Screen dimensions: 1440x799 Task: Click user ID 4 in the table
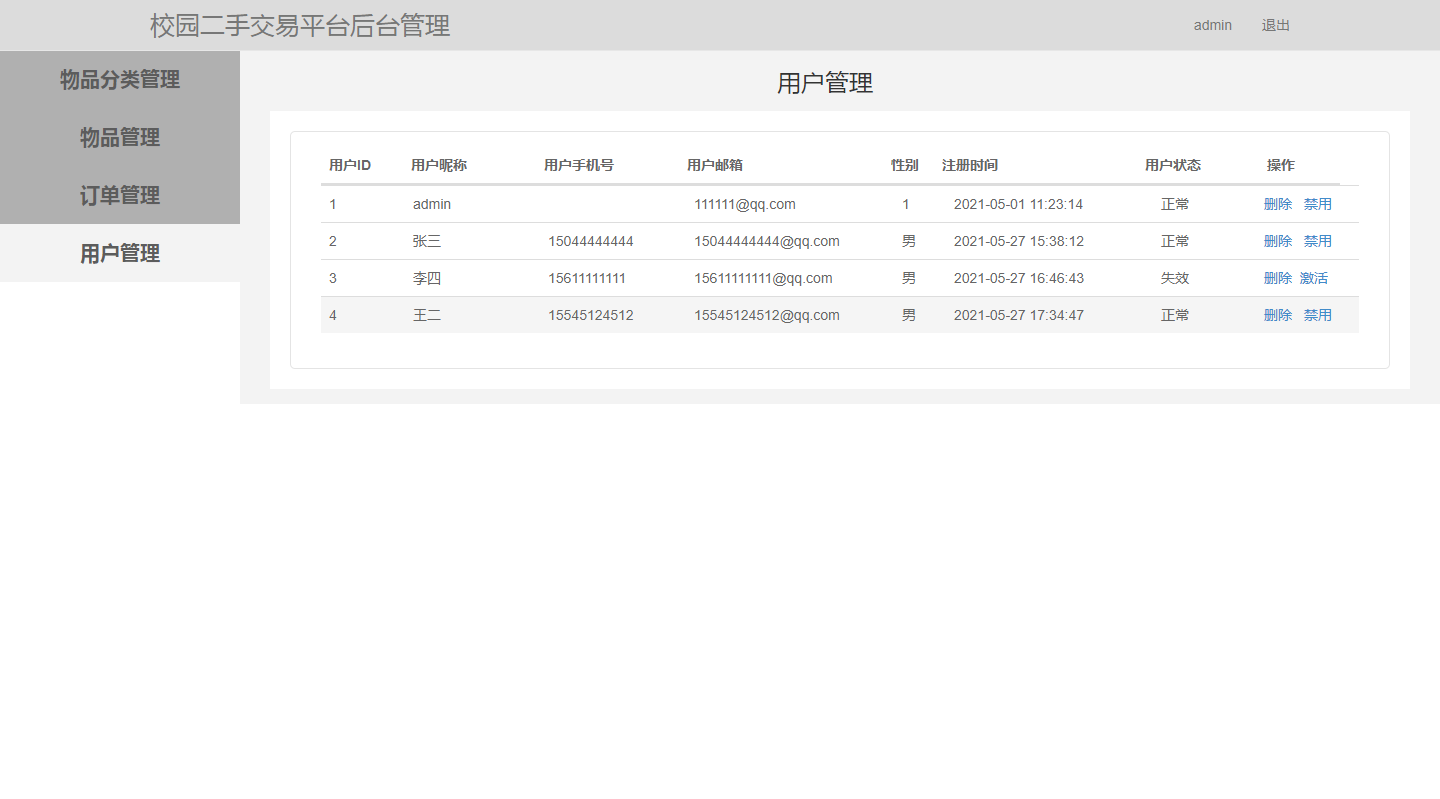[333, 315]
